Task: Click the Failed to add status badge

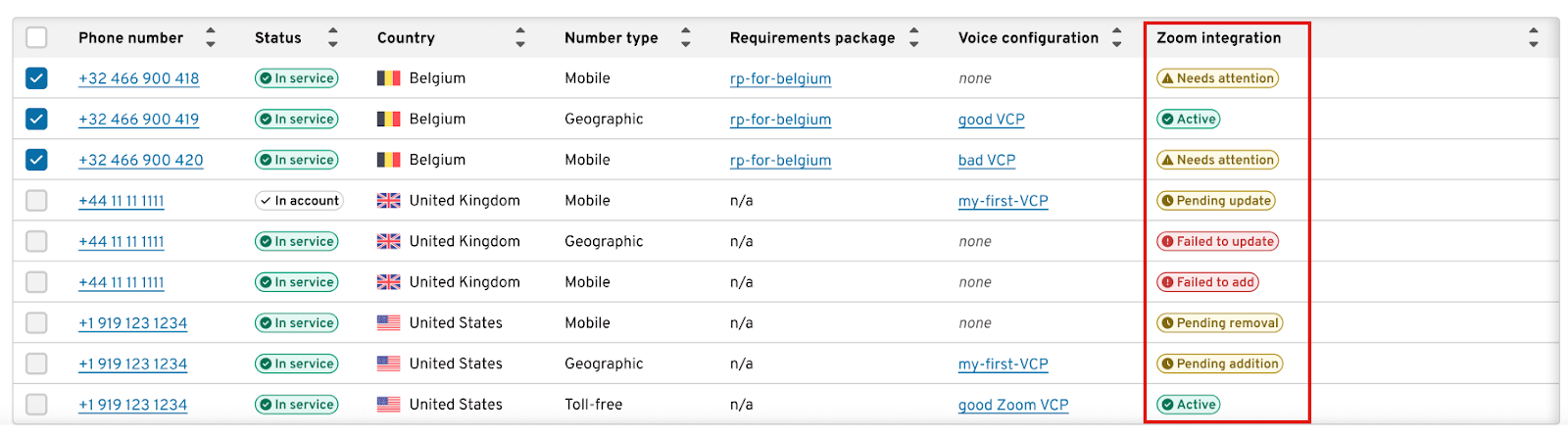Action: [1207, 282]
